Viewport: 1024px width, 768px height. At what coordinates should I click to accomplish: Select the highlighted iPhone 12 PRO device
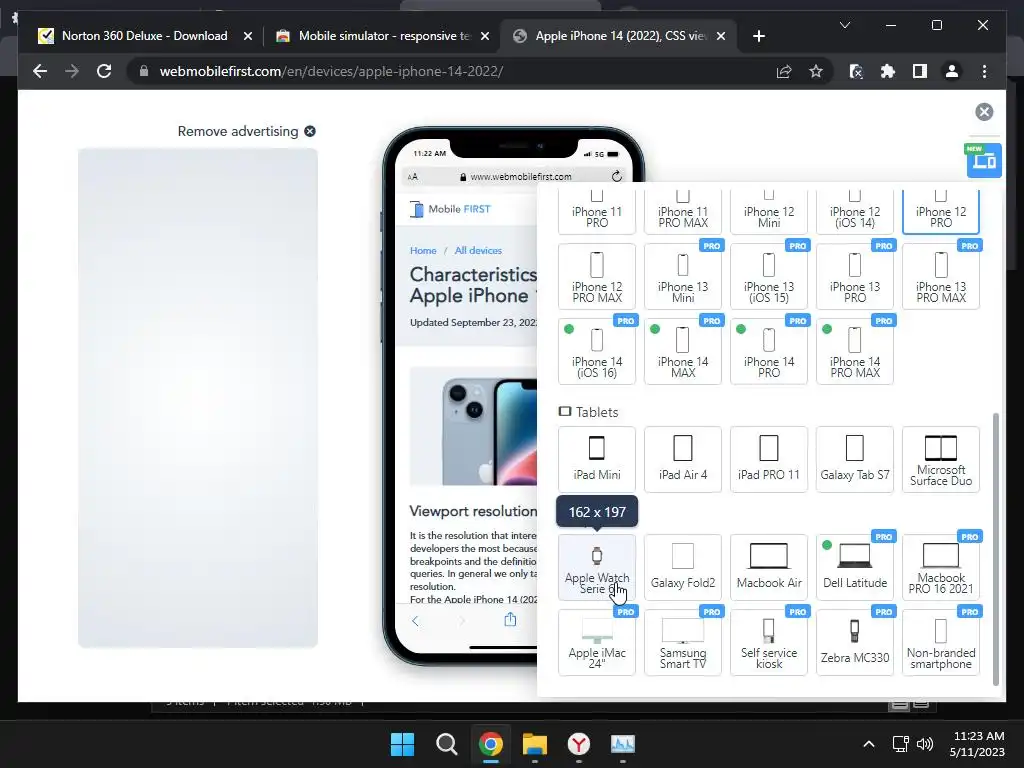tap(941, 211)
